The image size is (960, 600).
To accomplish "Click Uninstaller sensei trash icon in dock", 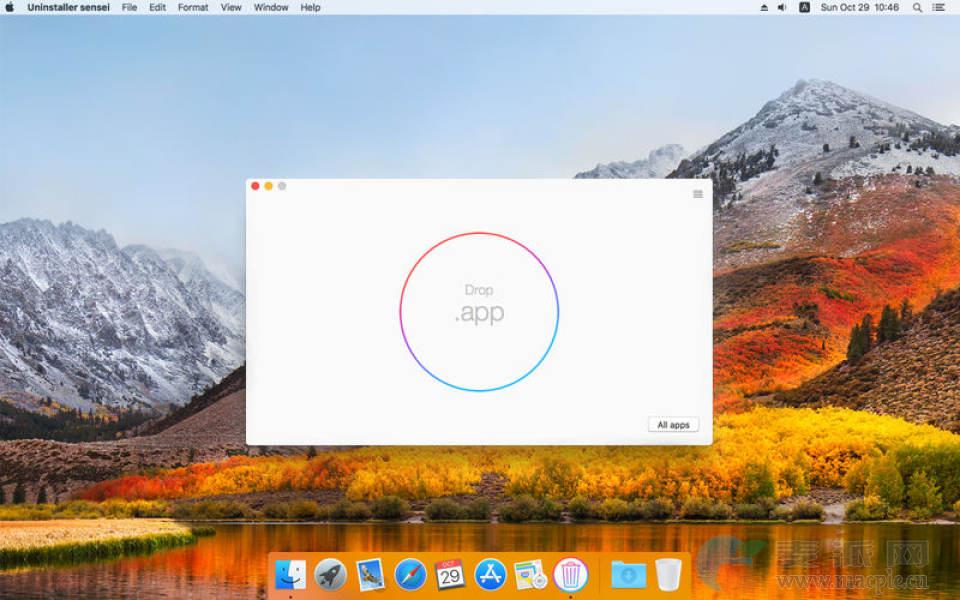I will pyautogui.click(x=570, y=574).
